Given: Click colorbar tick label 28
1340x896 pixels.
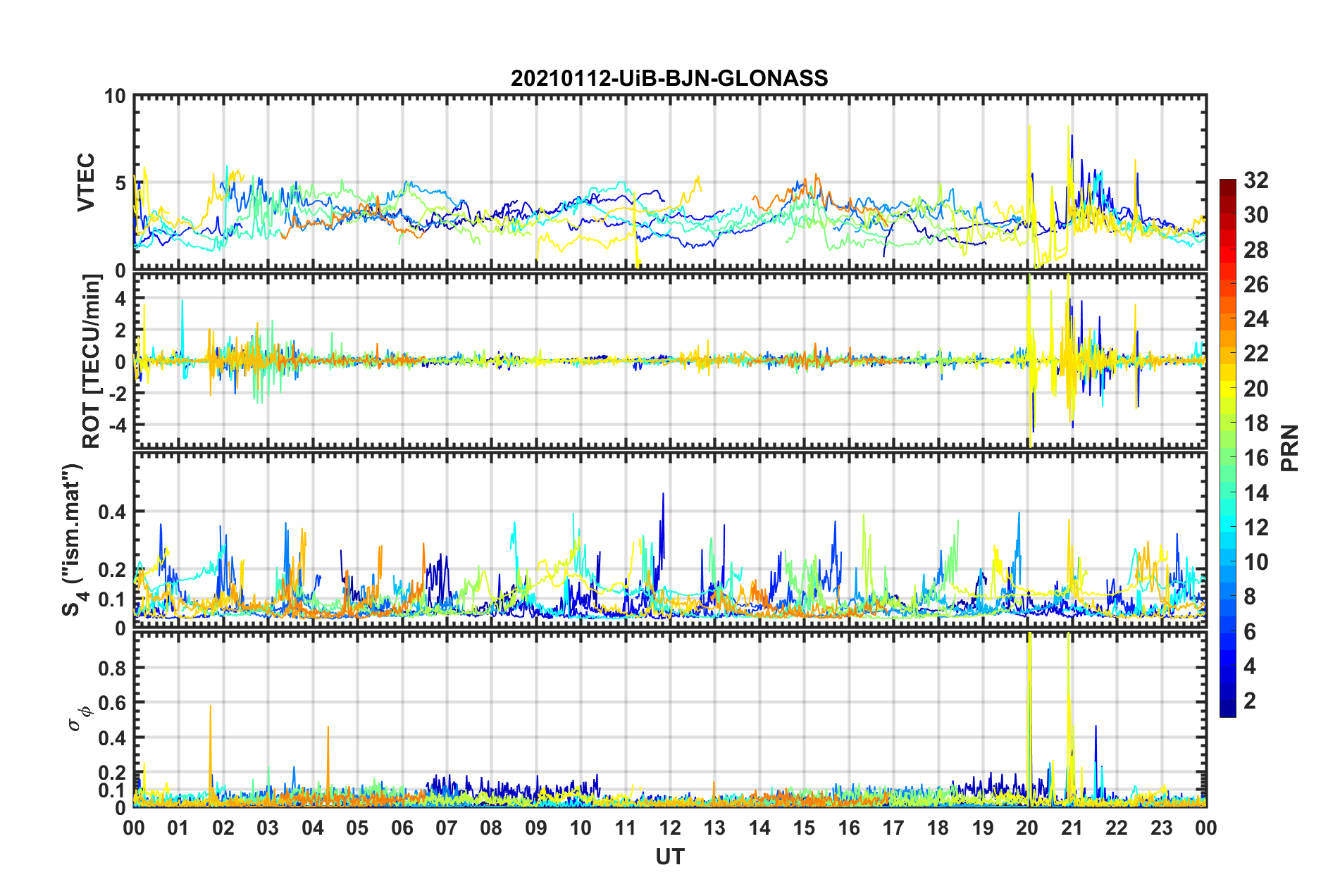Looking at the screenshot, I should 1255,250.
